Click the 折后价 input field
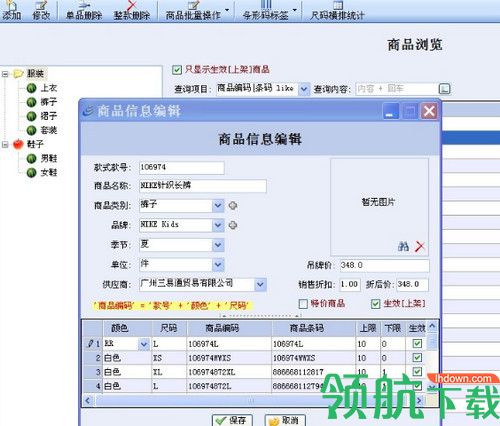Screen dimensions: 500x426 [x=412, y=284]
